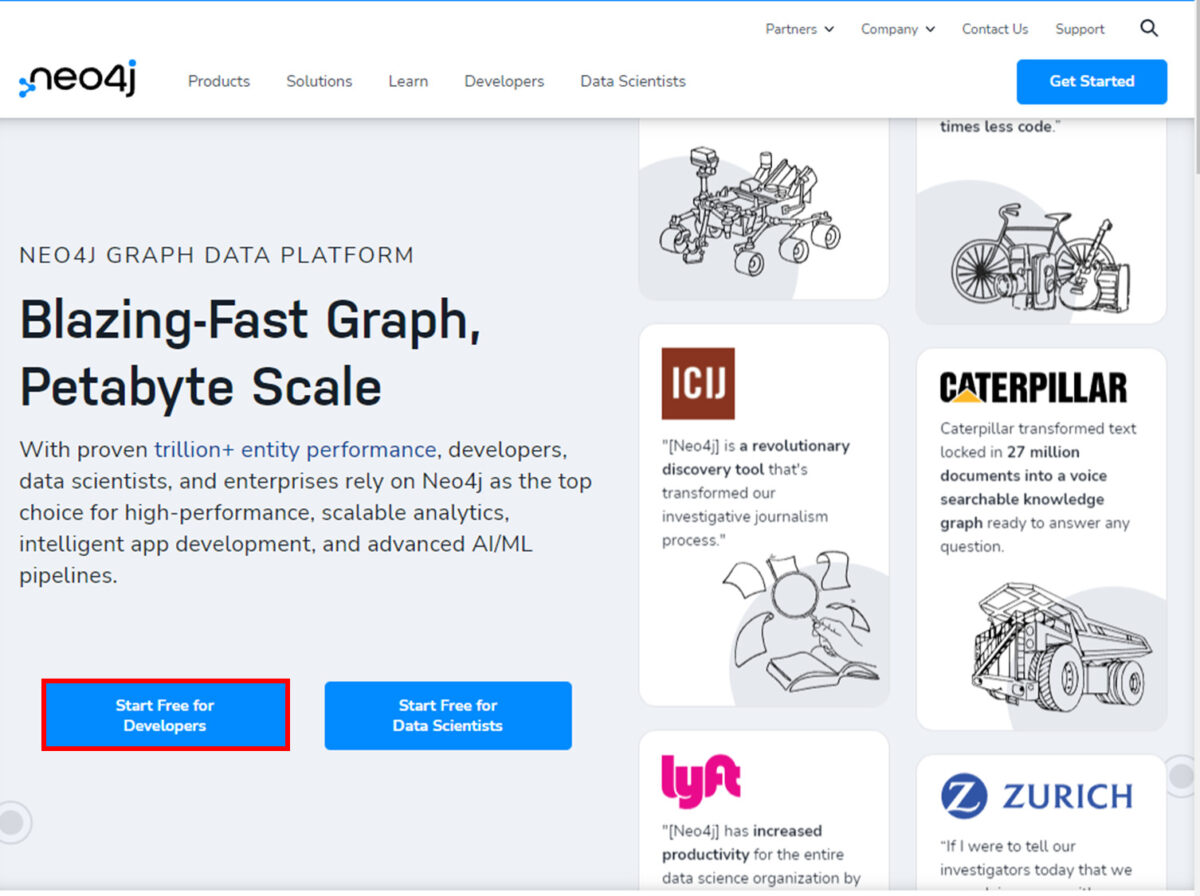Click Start Free for Data Scientists
1200x896 pixels.
coord(448,716)
